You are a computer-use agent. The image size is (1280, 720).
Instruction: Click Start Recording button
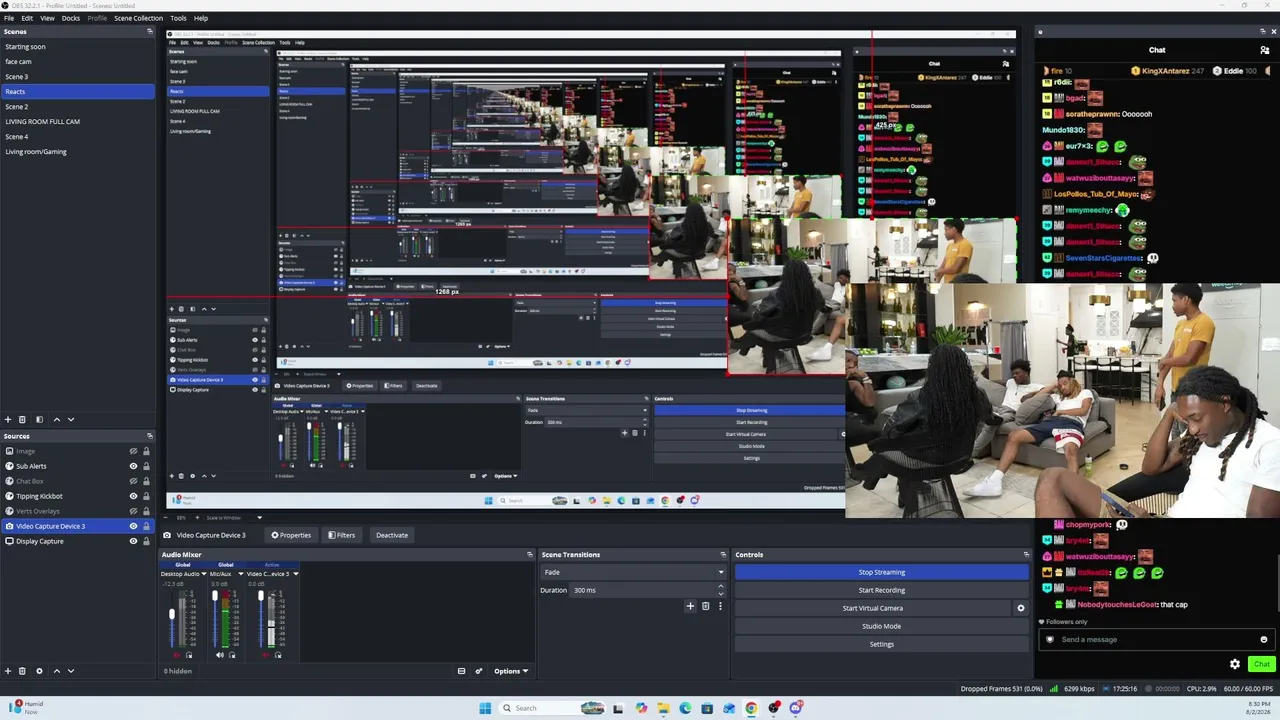881,590
